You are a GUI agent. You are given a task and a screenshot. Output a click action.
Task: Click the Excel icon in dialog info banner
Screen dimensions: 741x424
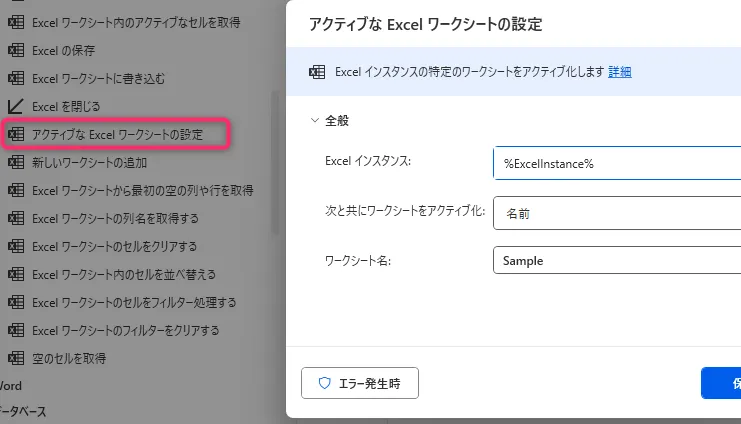click(x=317, y=72)
